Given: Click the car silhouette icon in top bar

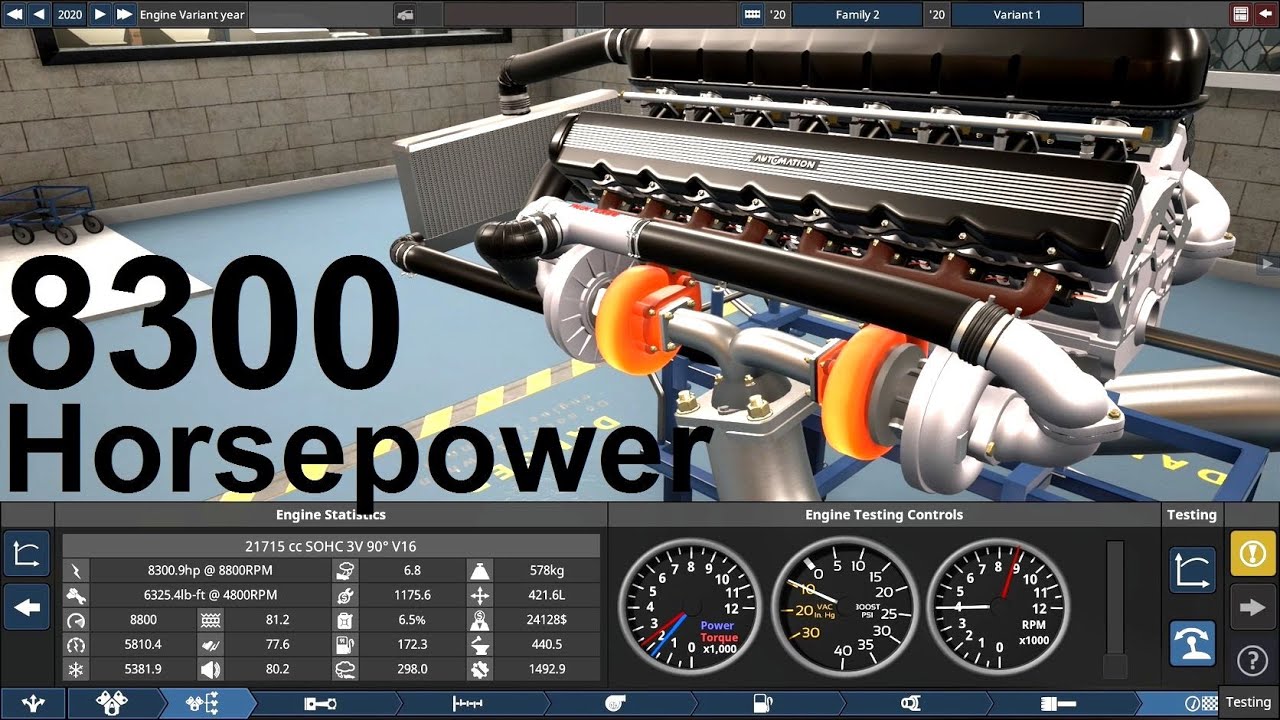Looking at the screenshot, I should pyautogui.click(x=404, y=14).
